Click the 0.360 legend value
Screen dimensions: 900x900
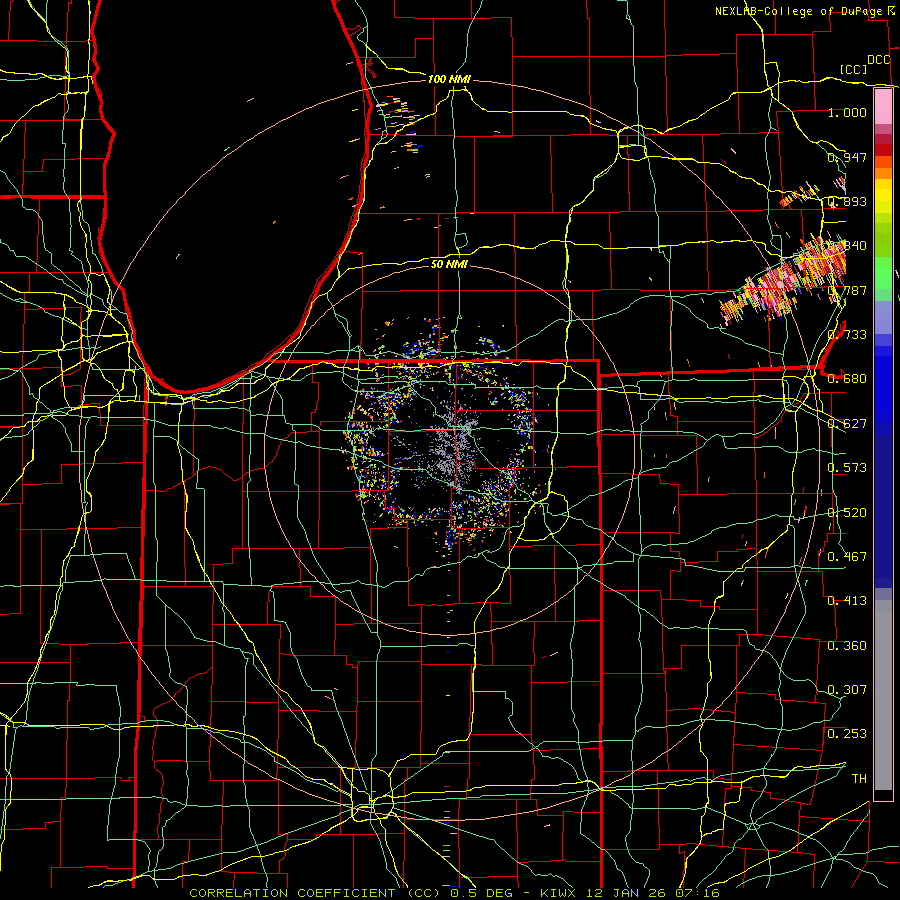tap(847, 646)
